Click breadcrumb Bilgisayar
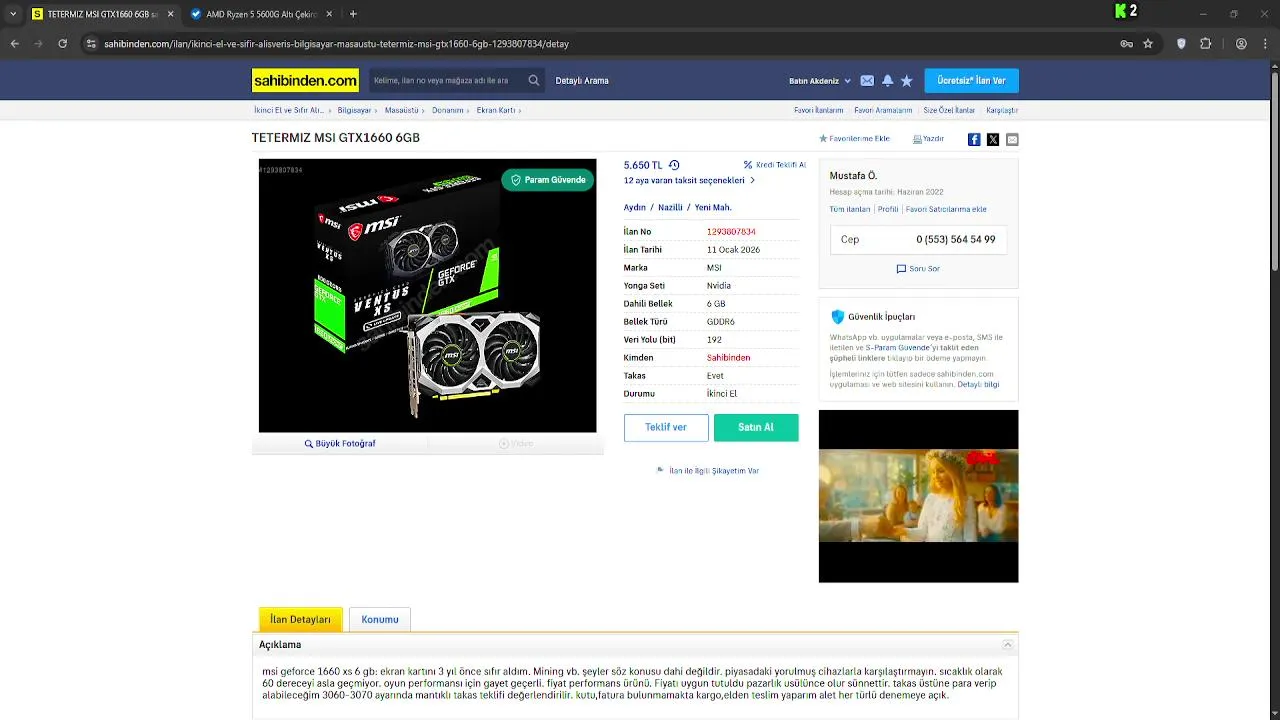 354,110
